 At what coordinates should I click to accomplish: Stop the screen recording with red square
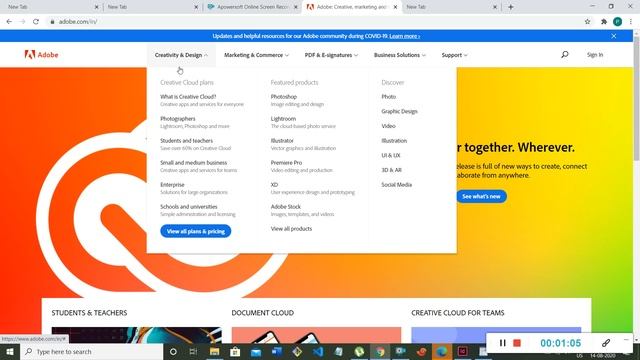click(517, 343)
